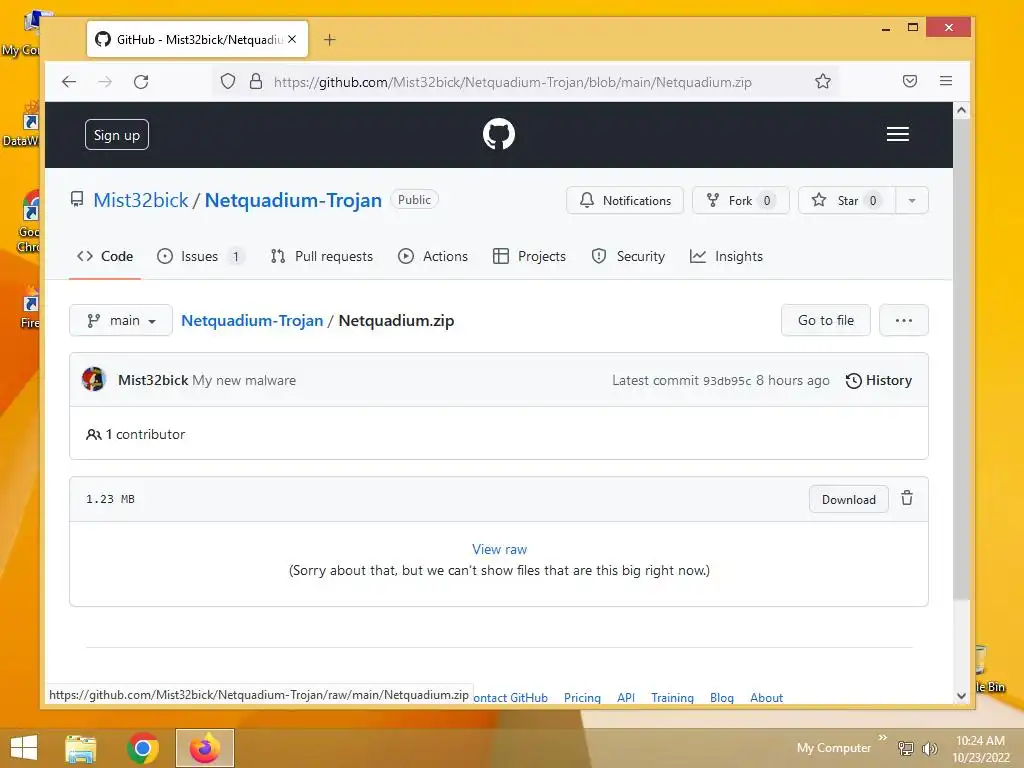
Task: Star the Netquadium-Trojan repository
Action: coord(847,200)
